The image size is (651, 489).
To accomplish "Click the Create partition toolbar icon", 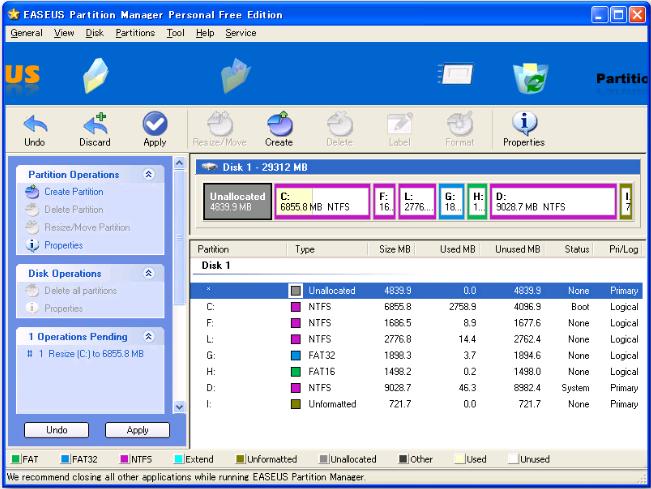I will point(279,124).
